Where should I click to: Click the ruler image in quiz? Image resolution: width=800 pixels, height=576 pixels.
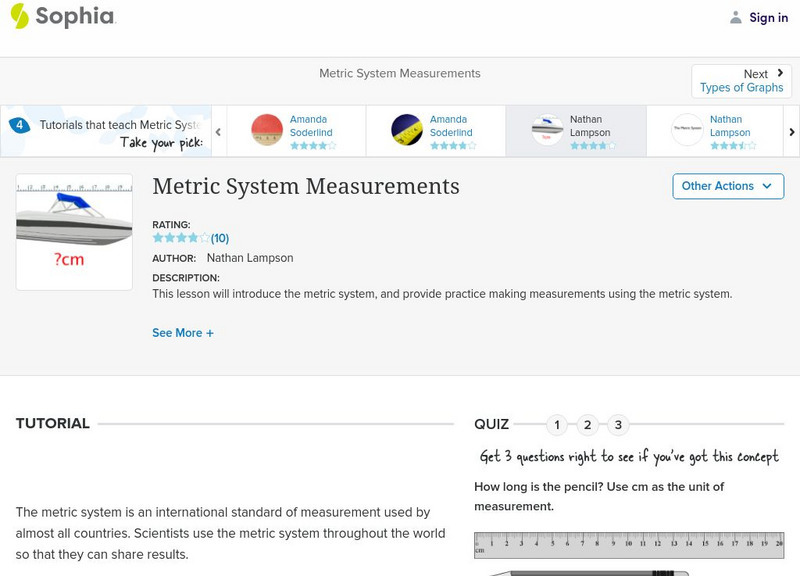[628, 545]
